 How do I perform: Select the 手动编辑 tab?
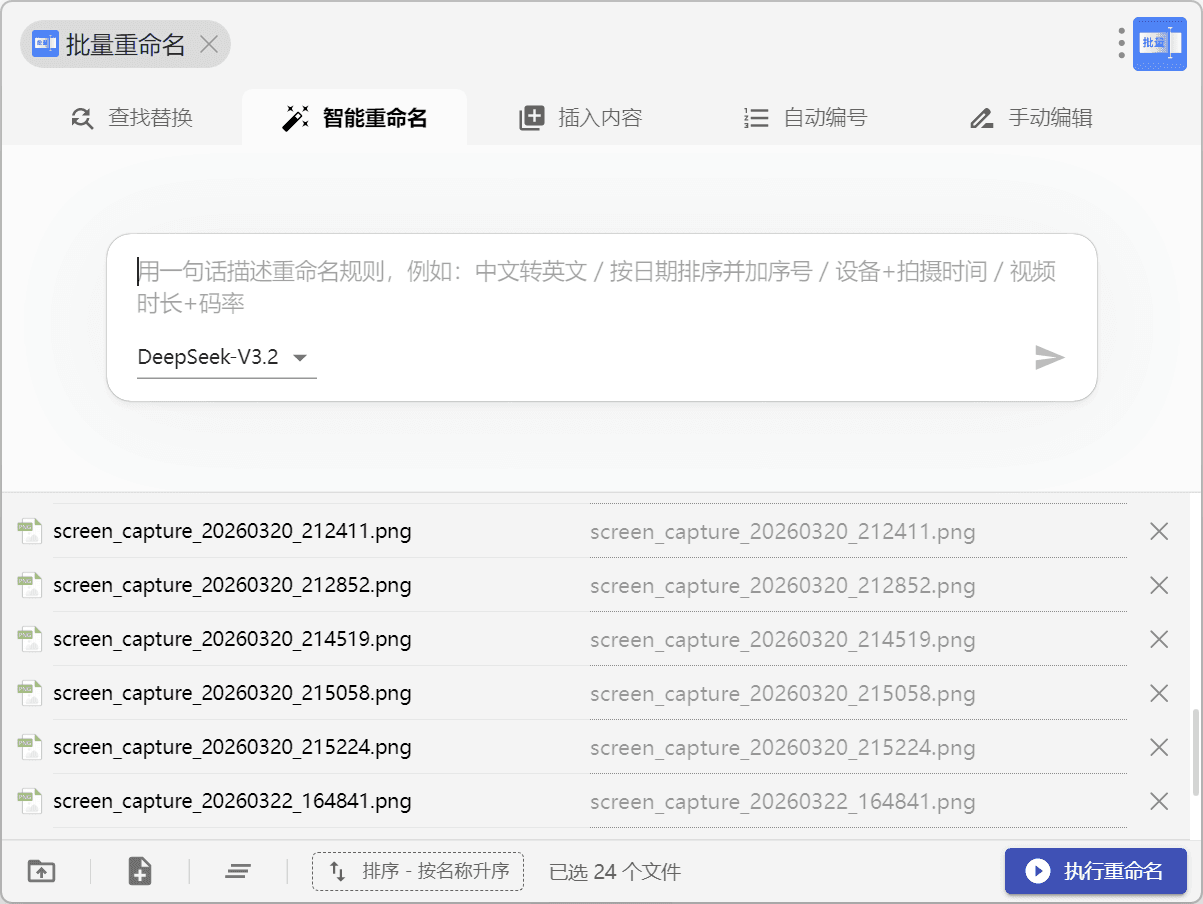point(1030,118)
